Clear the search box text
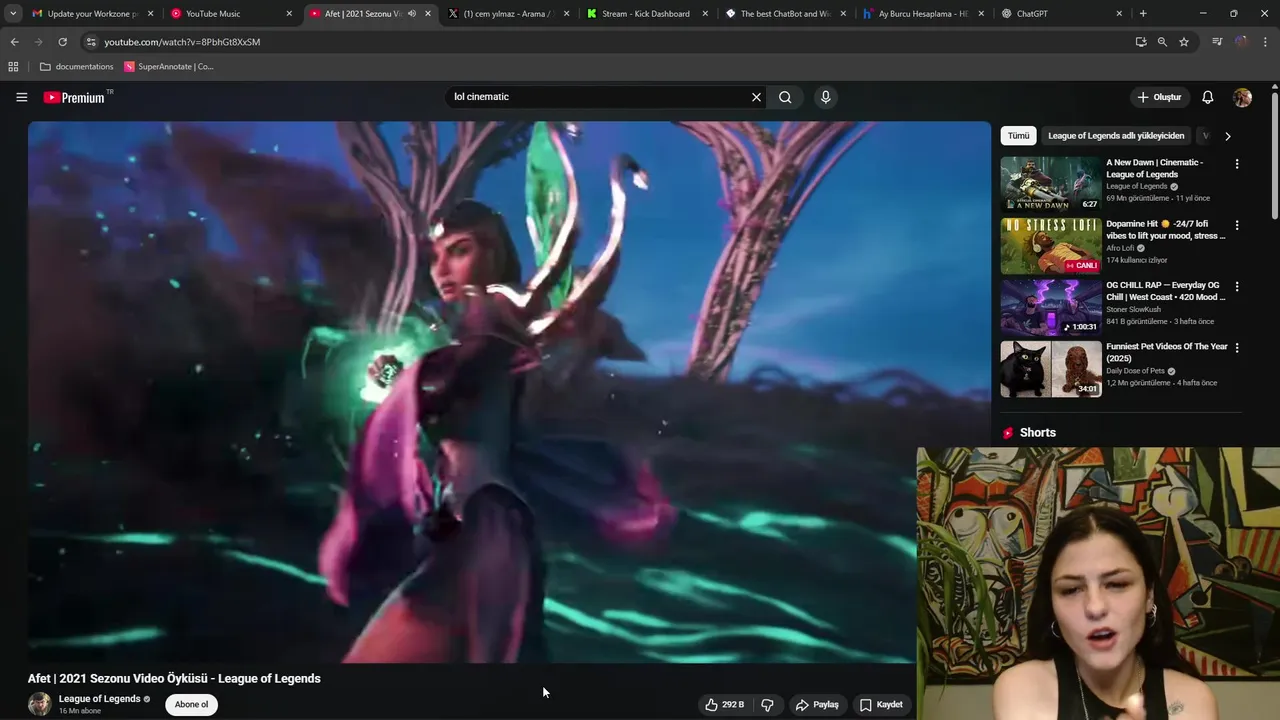Image resolution: width=1280 pixels, height=720 pixels. [x=756, y=97]
